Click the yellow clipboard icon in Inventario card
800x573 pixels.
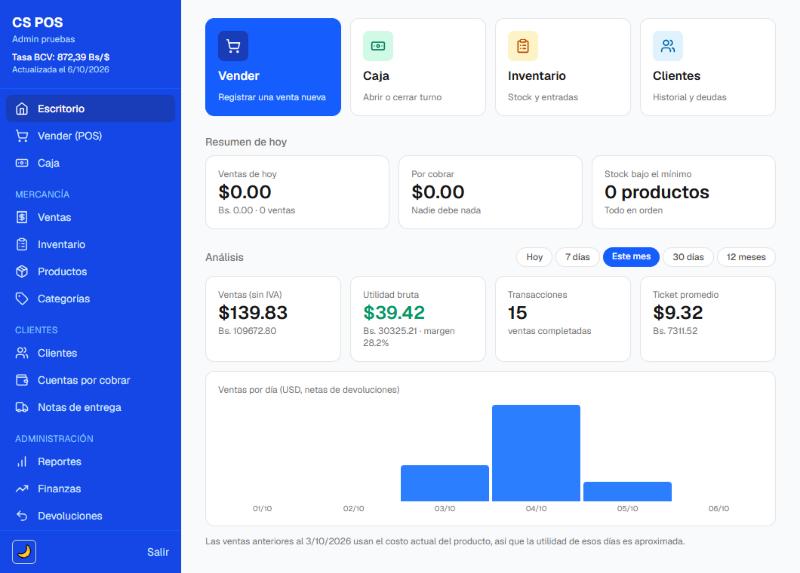523,46
